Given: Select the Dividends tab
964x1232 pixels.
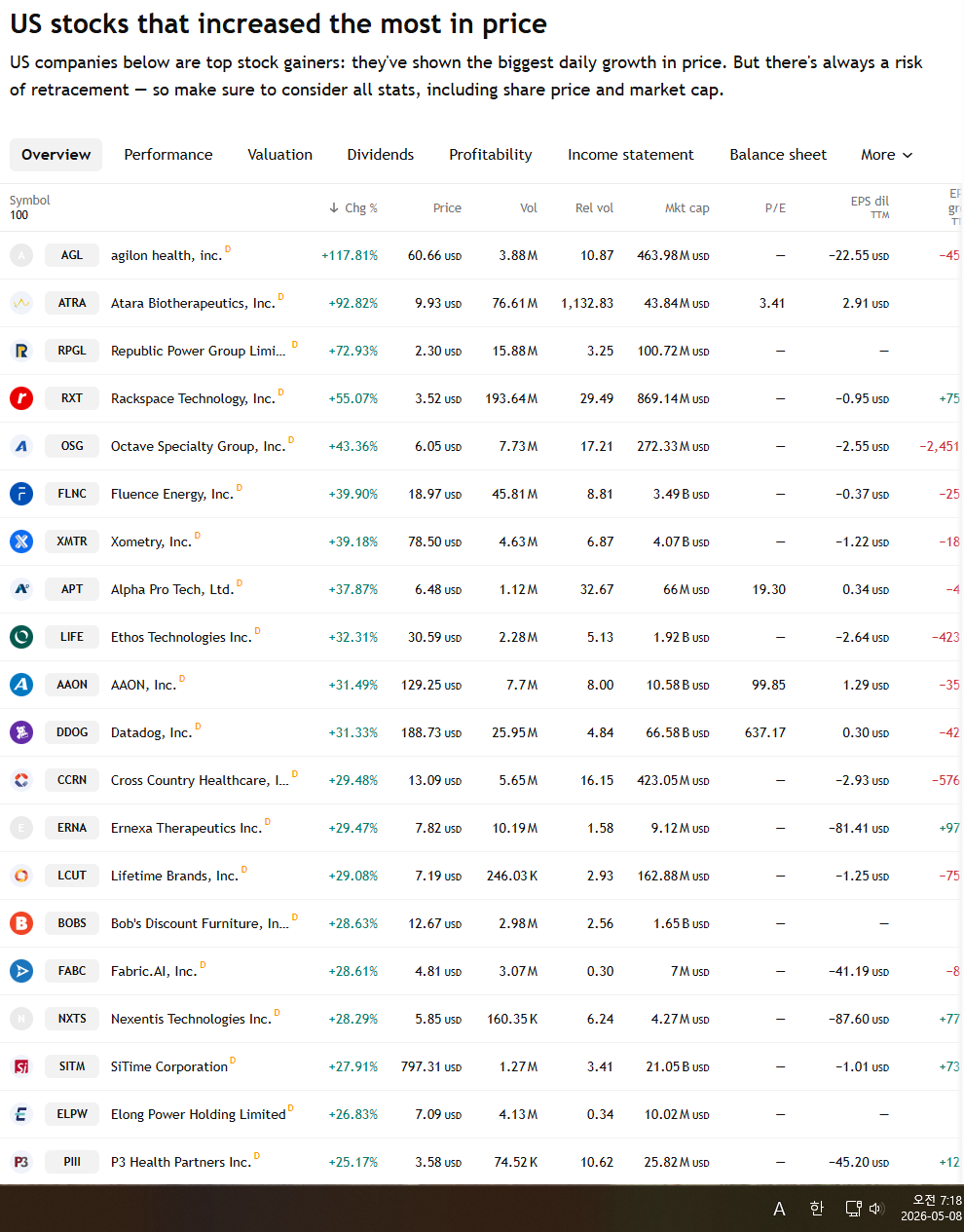Looking at the screenshot, I should [x=381, y=155].
